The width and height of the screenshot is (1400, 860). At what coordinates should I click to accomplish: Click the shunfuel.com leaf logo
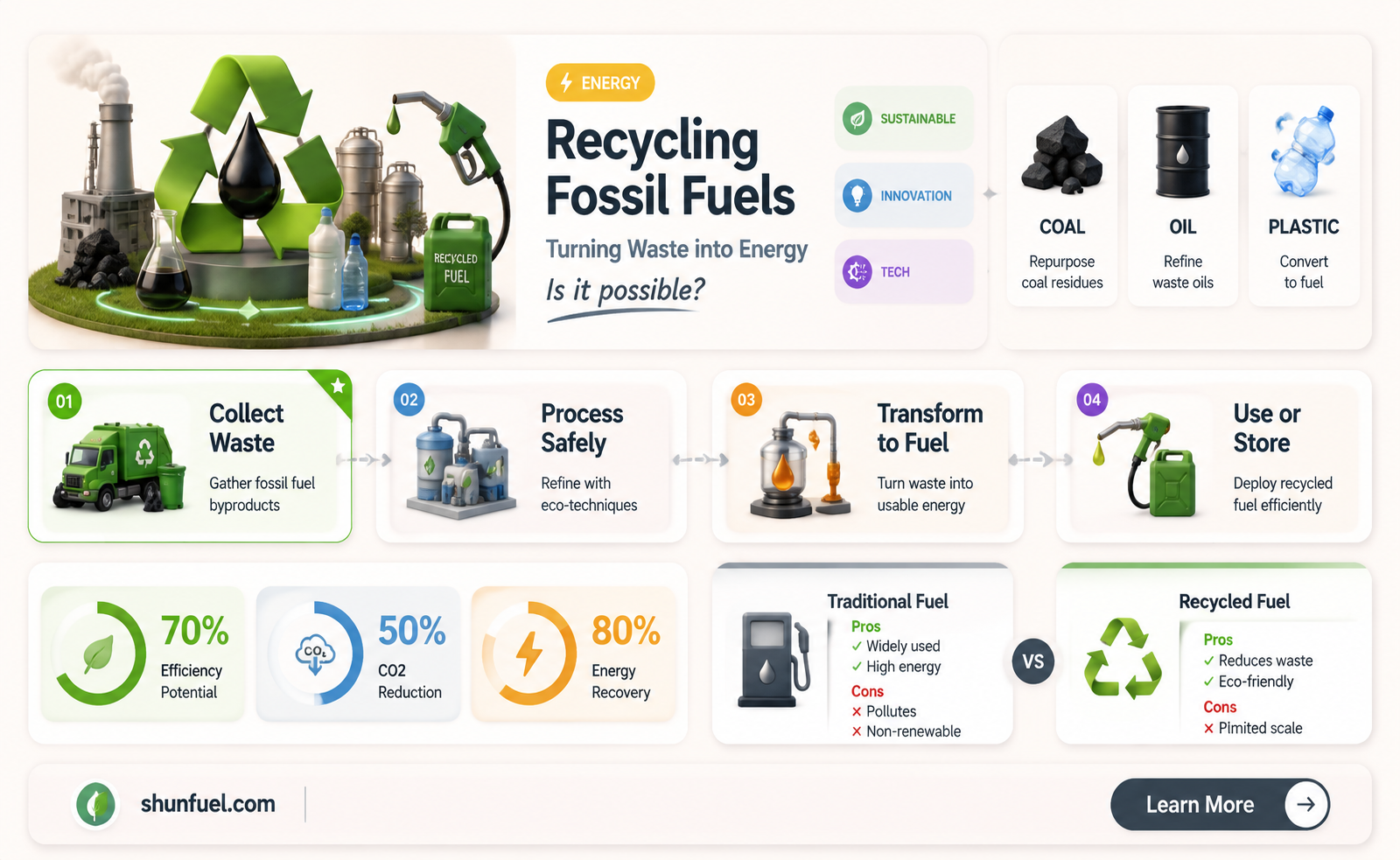click(96, 804)
